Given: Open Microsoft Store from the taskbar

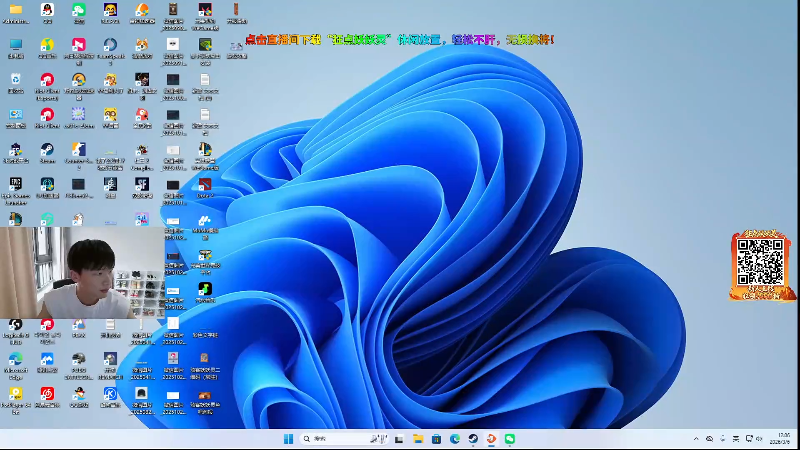Looking at the screenshot, I should pos(436,439).
